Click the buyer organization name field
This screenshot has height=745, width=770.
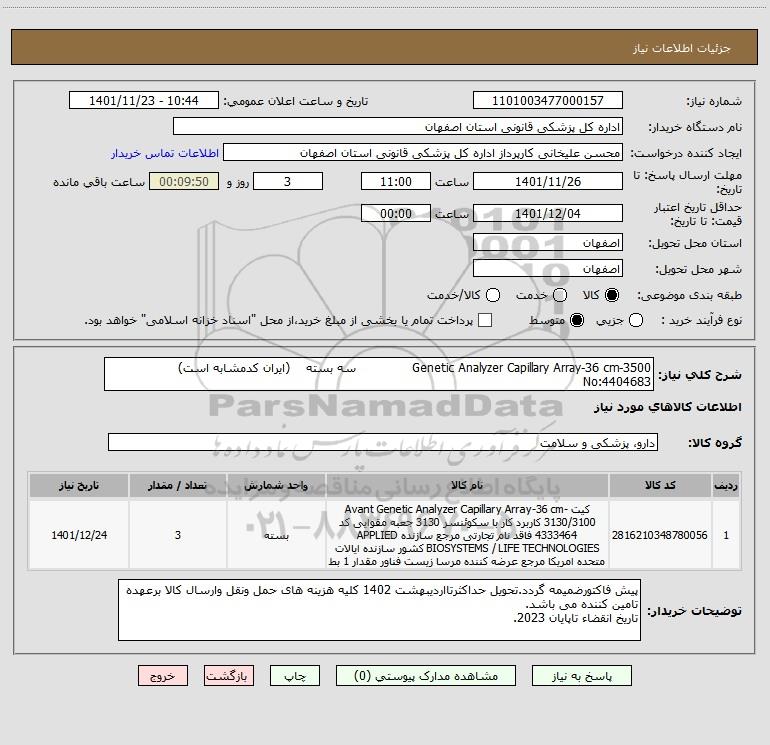[x=398, y=127]
